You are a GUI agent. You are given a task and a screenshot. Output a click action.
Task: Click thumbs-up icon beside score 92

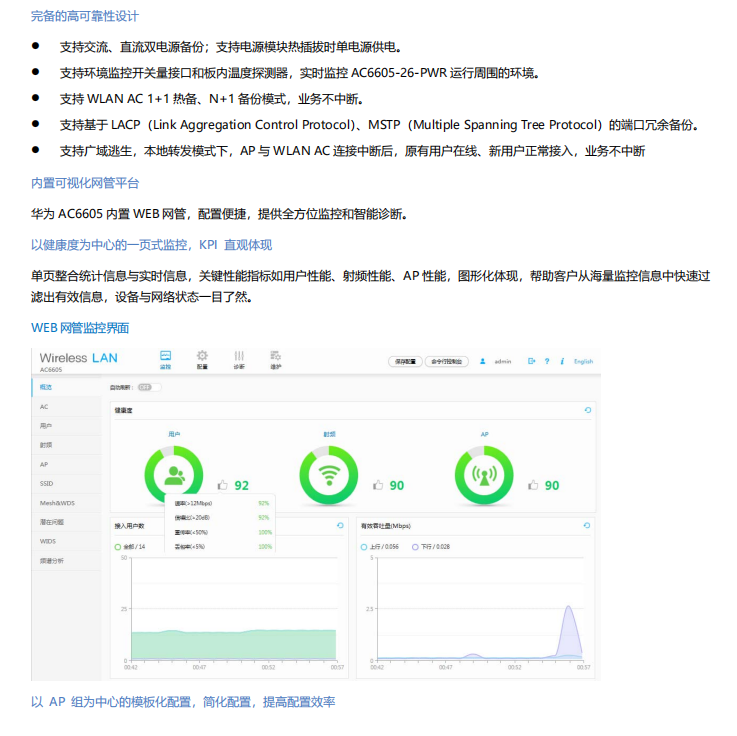[x=222, y=485]
